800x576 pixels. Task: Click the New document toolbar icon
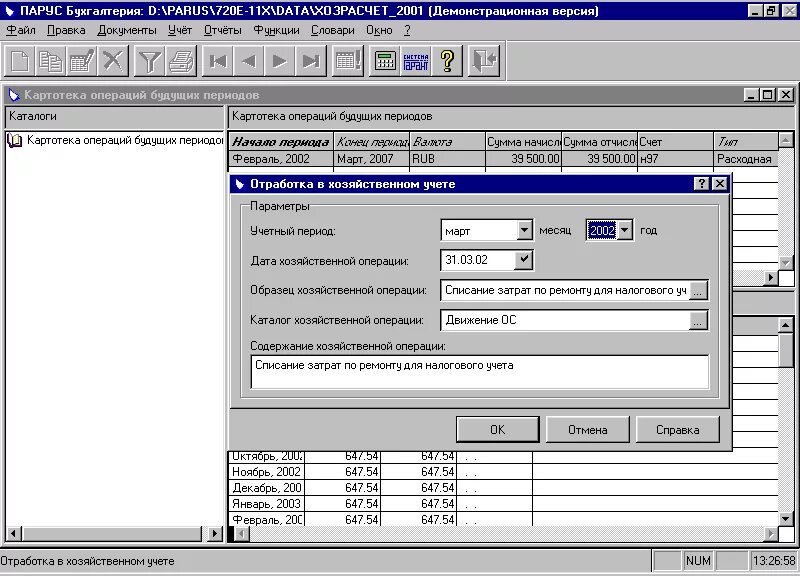point(20,61)
